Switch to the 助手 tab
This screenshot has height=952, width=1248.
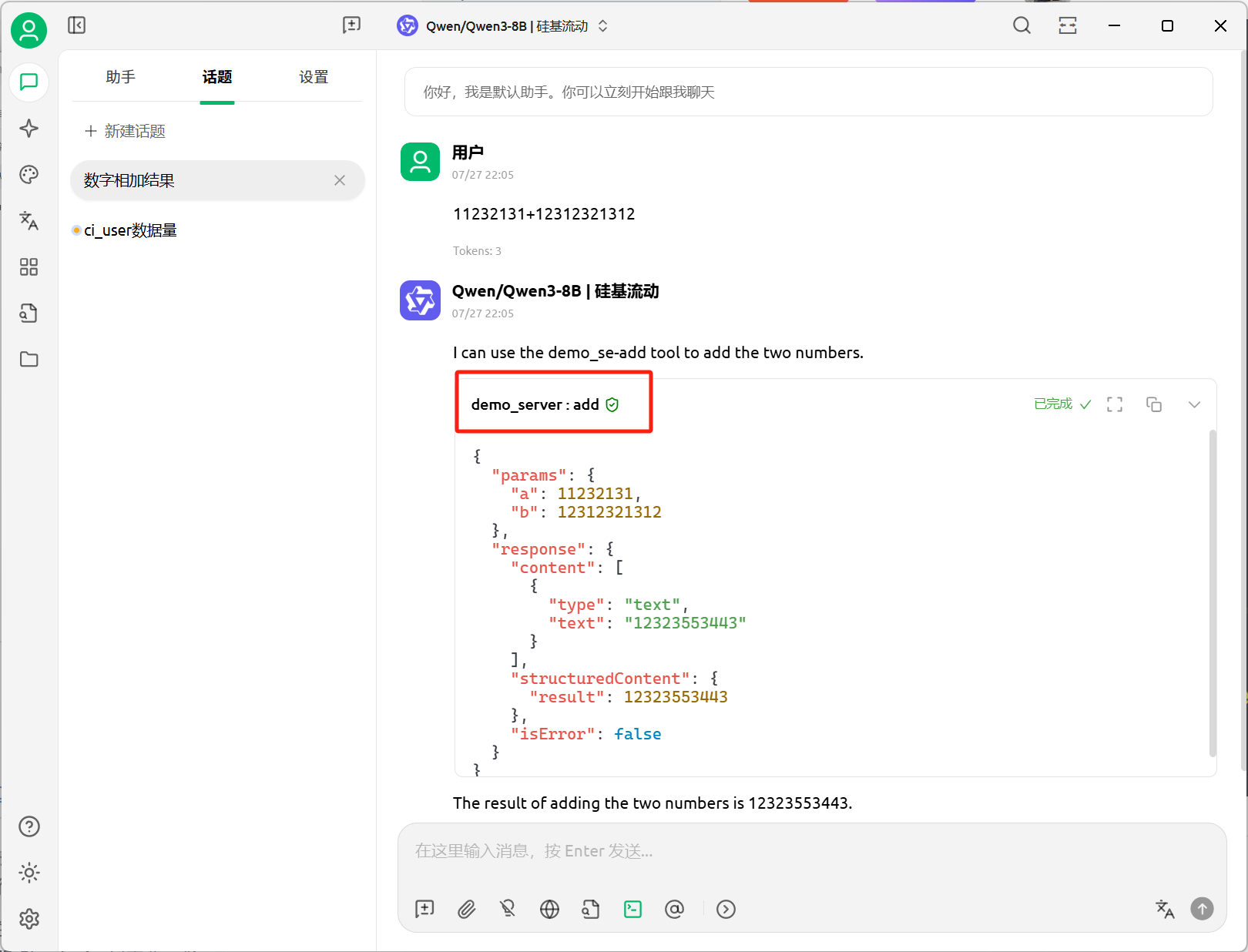coord(120,77)
